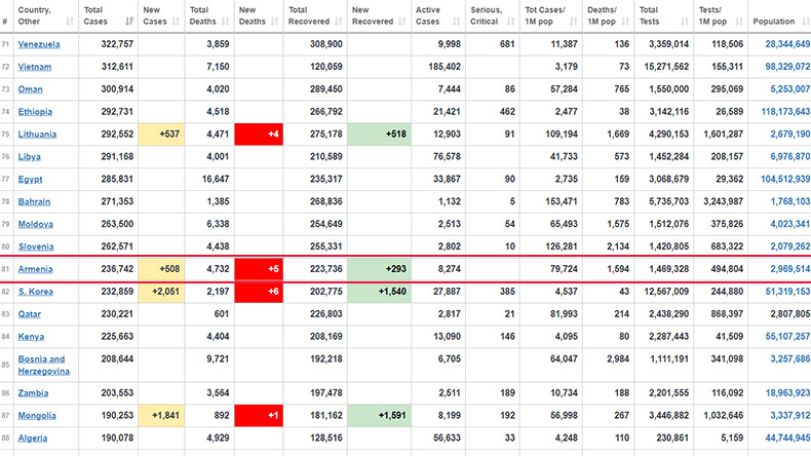Select Qatar total deaths 601
This screenshot has height=456, width=811.
coord(221,314)
